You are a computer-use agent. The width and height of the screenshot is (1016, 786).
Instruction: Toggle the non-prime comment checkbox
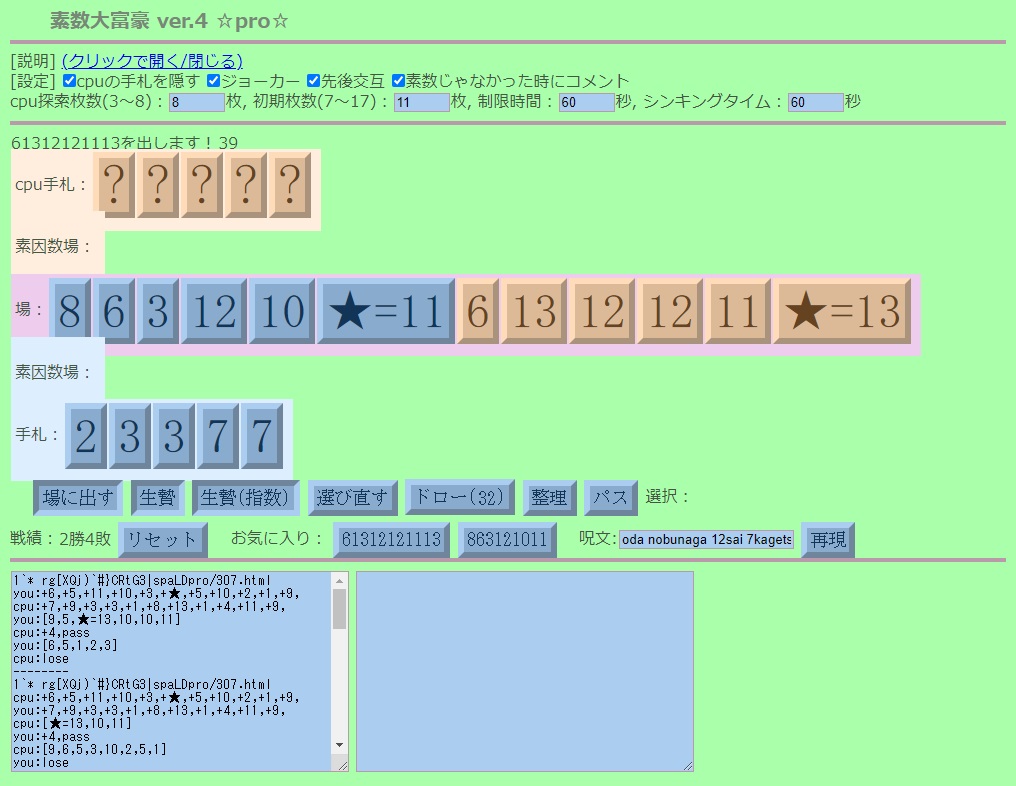[398, 81]
